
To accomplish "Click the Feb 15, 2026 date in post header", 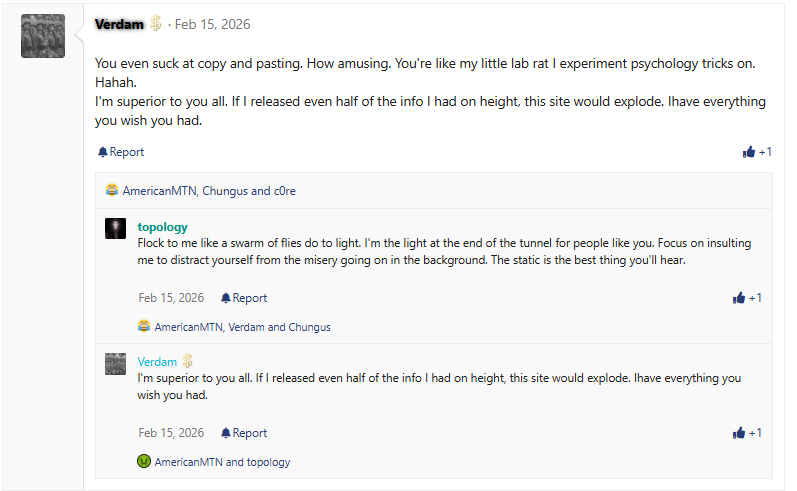I will tap(212, 24).
